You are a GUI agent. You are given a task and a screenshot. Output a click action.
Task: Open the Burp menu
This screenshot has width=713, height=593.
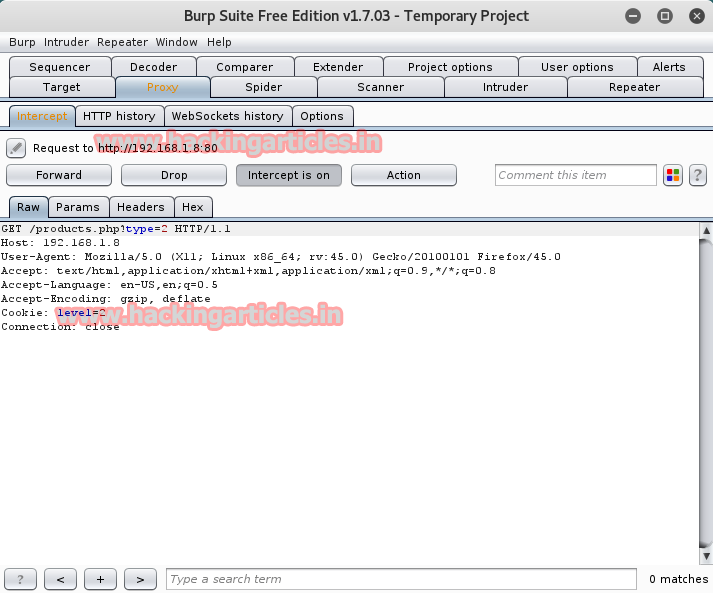pos(22,42)
